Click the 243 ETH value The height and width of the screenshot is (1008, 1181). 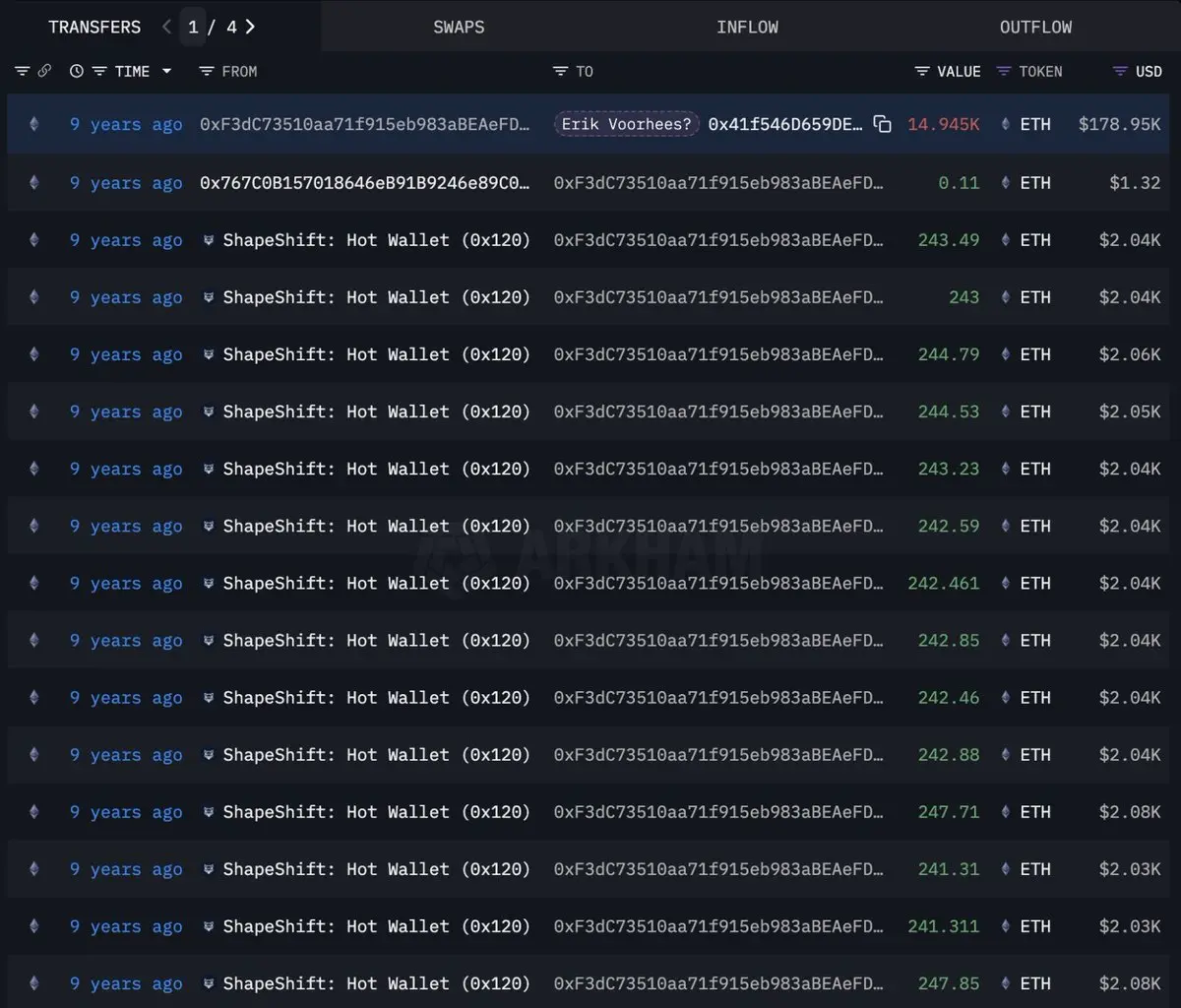pyautogui.click(x=964, y=297)
